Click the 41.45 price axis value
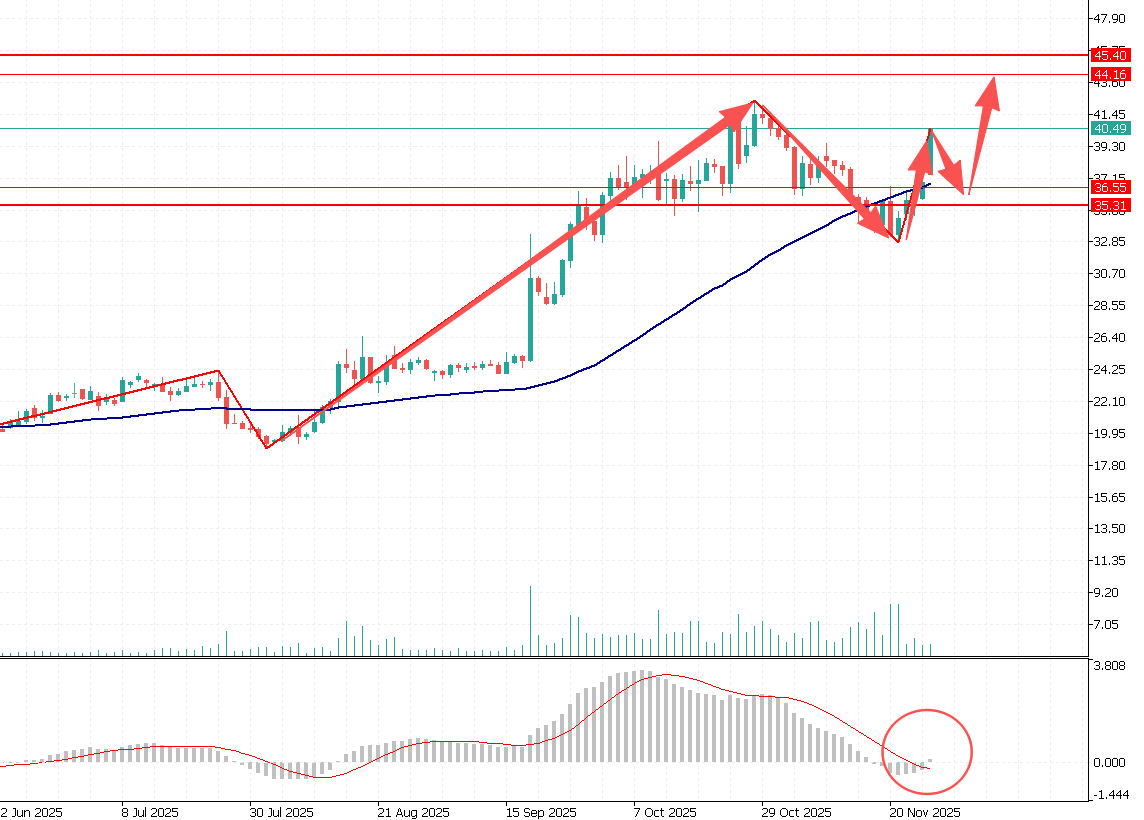Viewport: 1144px width, 820px height. (1110, 115)
